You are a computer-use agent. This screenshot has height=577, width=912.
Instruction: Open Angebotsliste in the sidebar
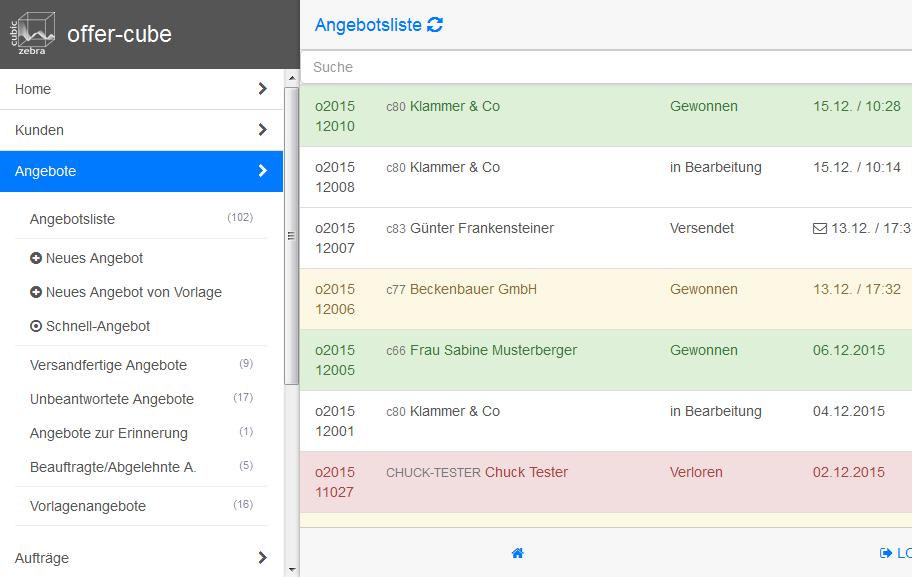point(72,219)
